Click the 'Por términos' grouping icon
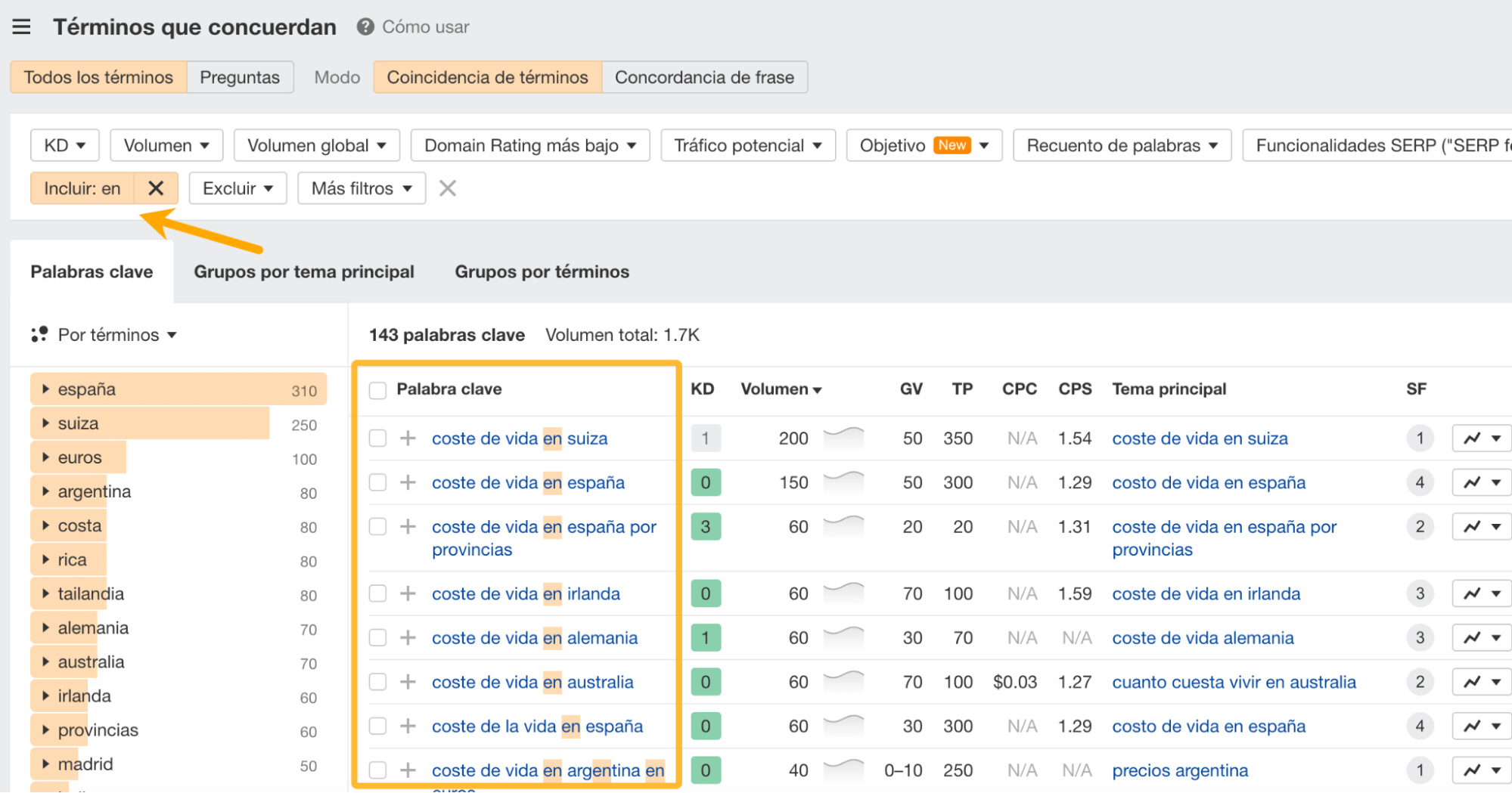This screenshot has height=793, width=1512. pyautogui.click(x=39, y=334)
